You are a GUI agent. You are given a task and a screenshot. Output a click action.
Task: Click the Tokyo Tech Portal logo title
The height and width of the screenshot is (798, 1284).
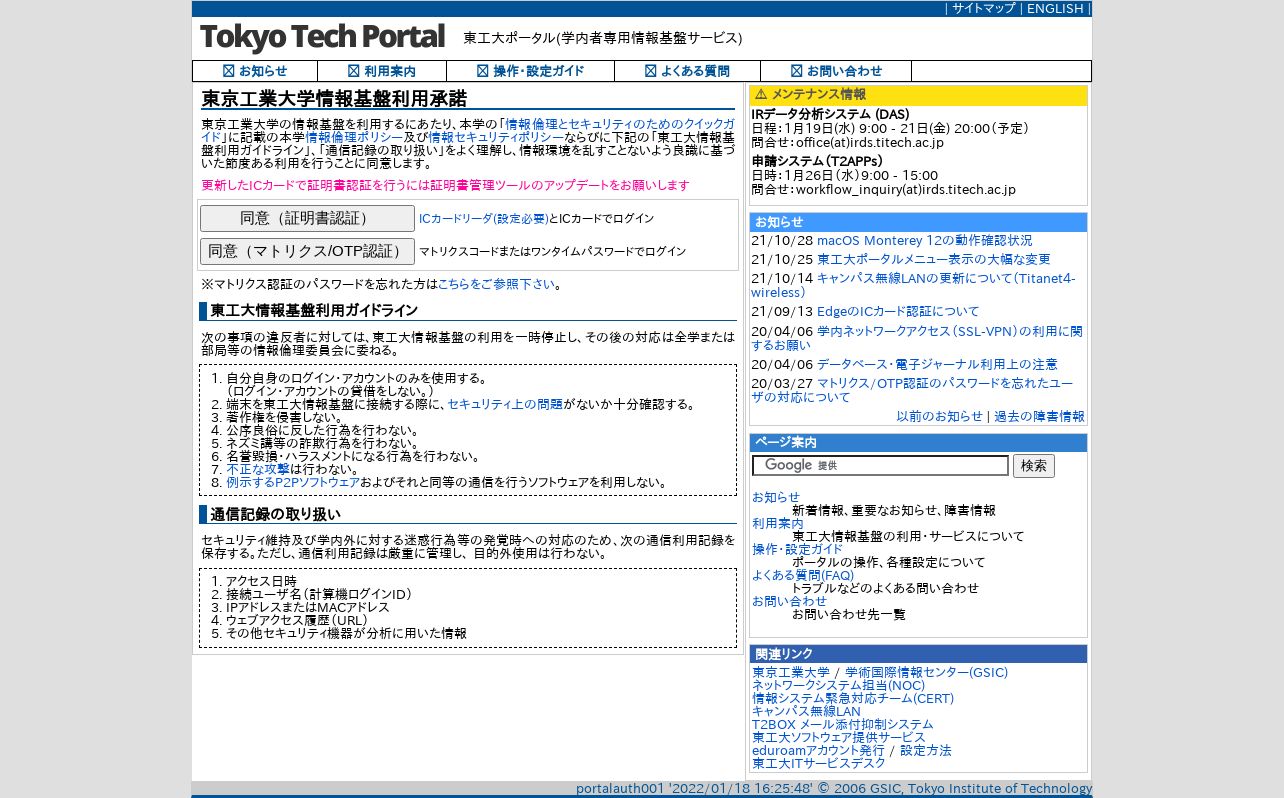coord(322,37)
